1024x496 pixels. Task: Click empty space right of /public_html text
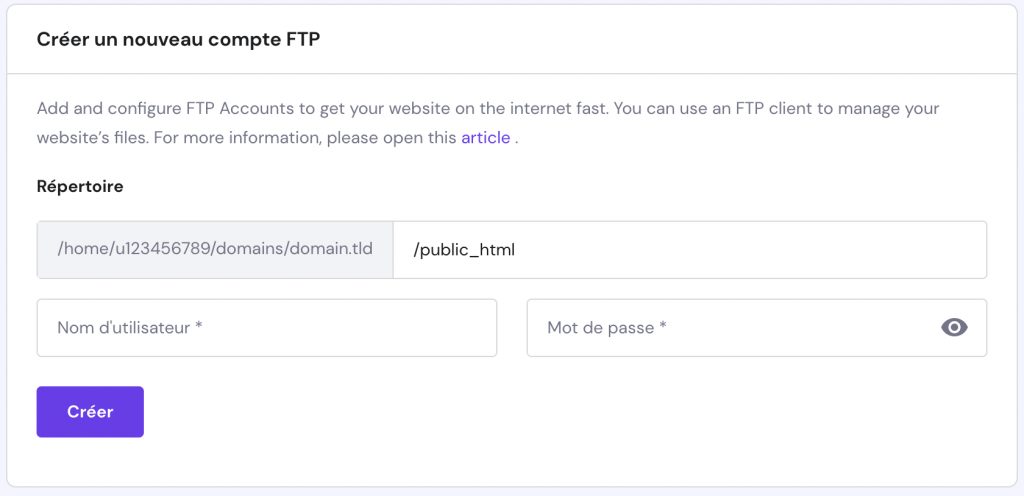click(750, 250)
